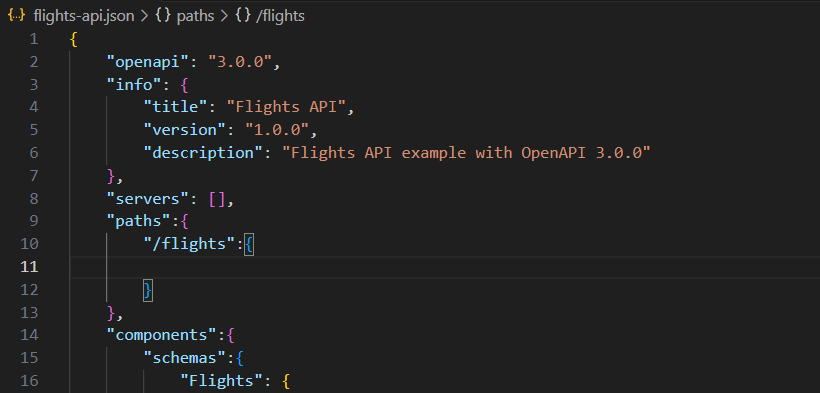Click line number 11 in gutter

[29, 267]
